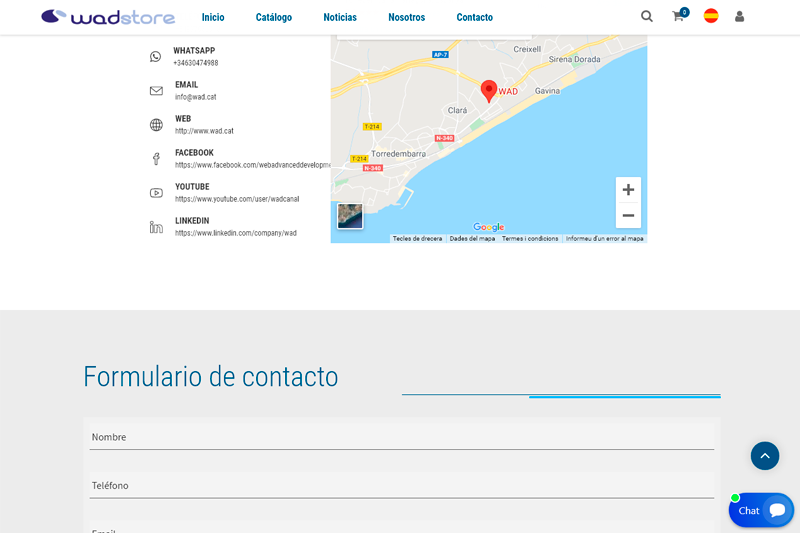Screen dimensions: 800x533
Task: Click the email envelope icon
Action: coord(156,91)
